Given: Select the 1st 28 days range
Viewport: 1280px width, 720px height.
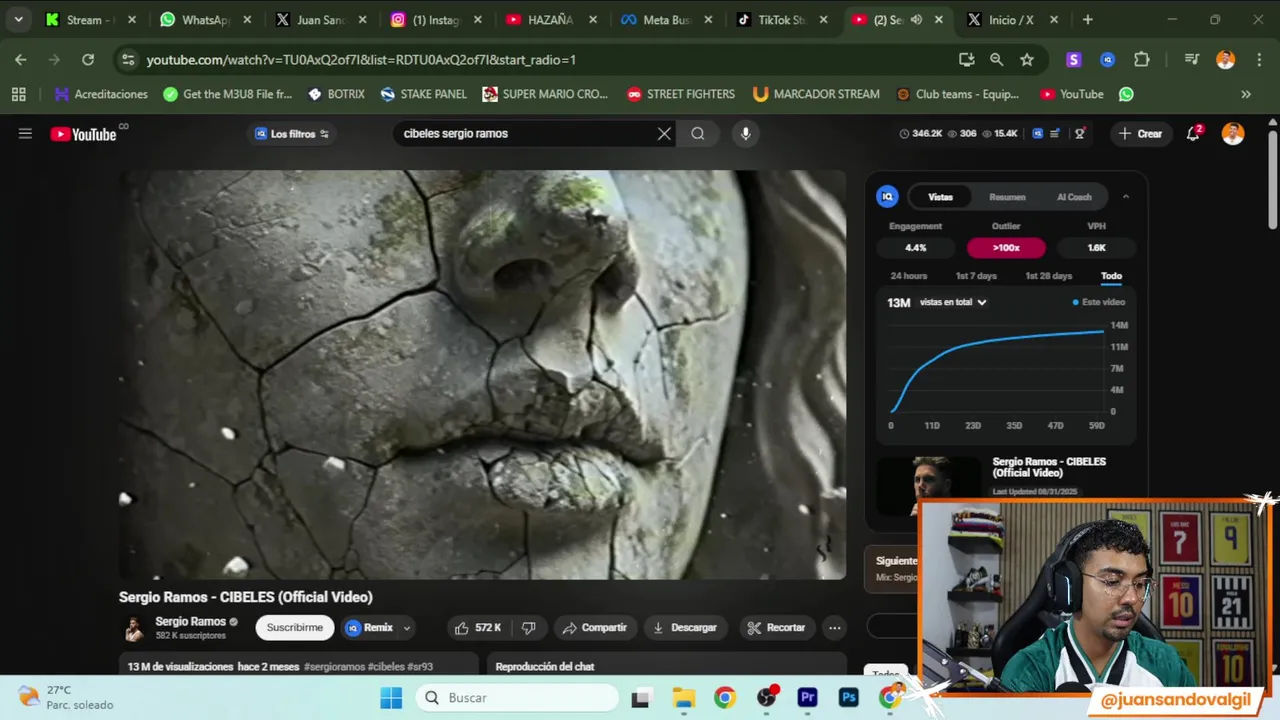Looking at the screenshot, I should pos(1048,276).
